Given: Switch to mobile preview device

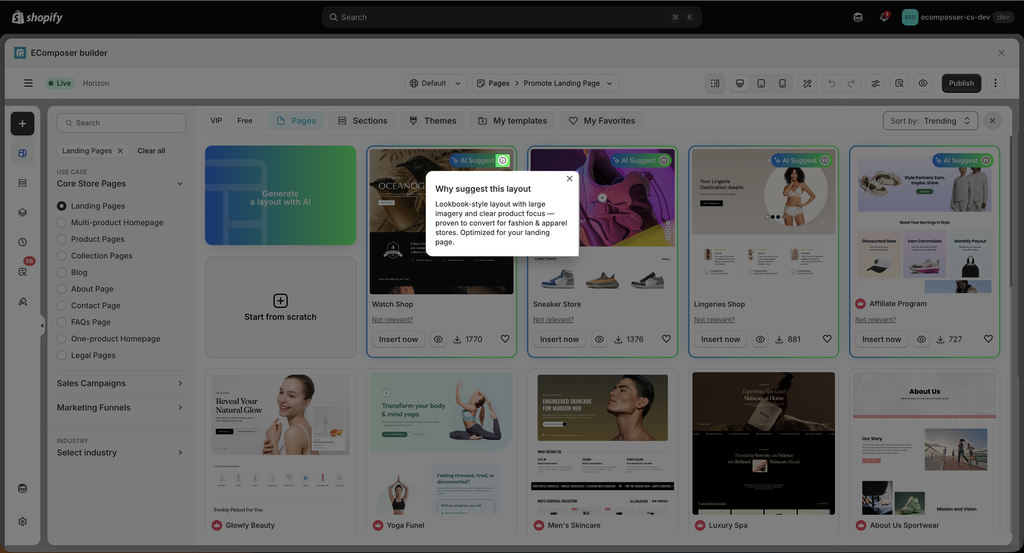Looking at the screenshot, I should tap(782, 83).
